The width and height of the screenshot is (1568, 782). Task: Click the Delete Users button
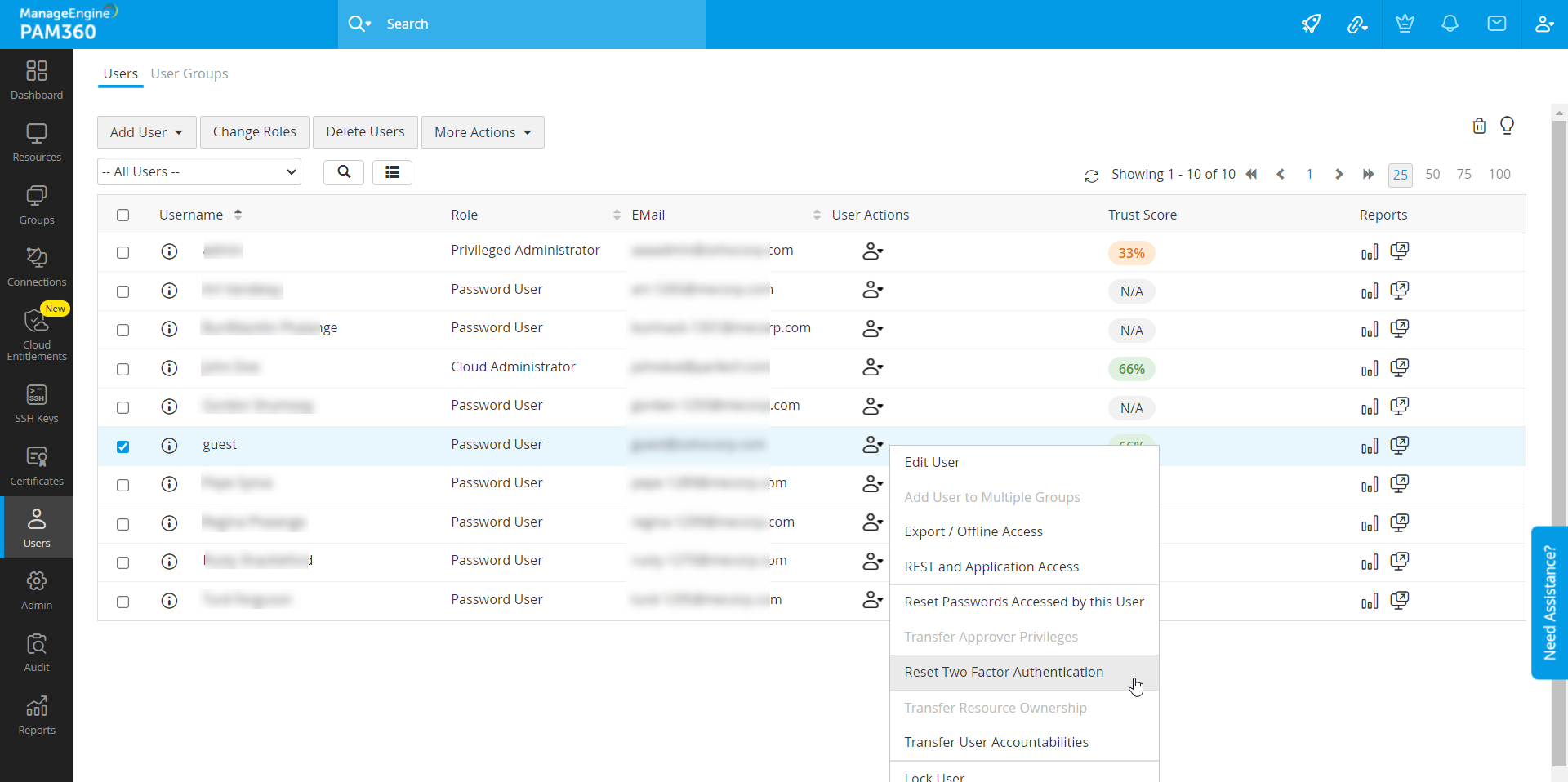pos(365,132)
